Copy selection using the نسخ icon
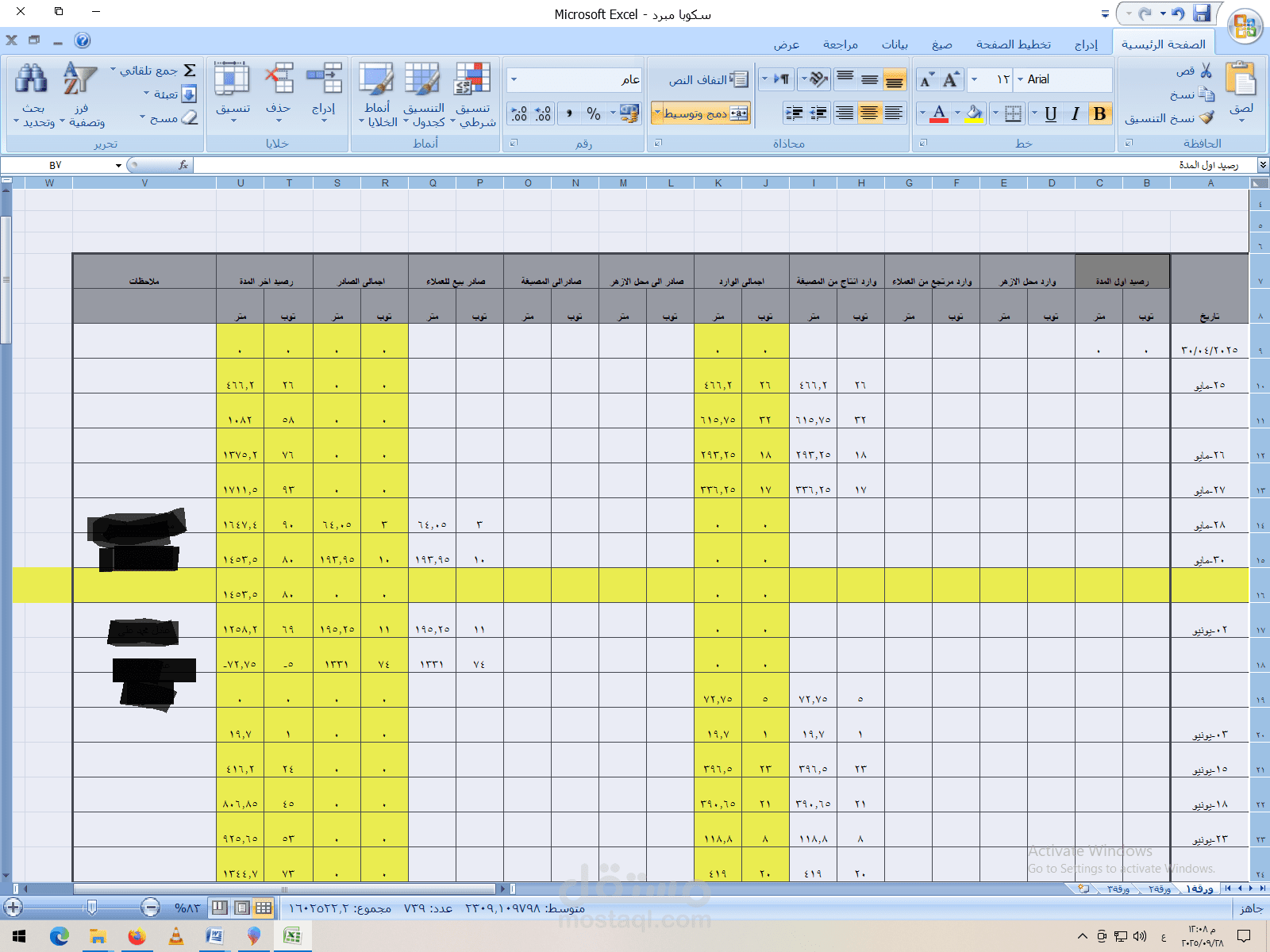 [x=1206, y=94]
